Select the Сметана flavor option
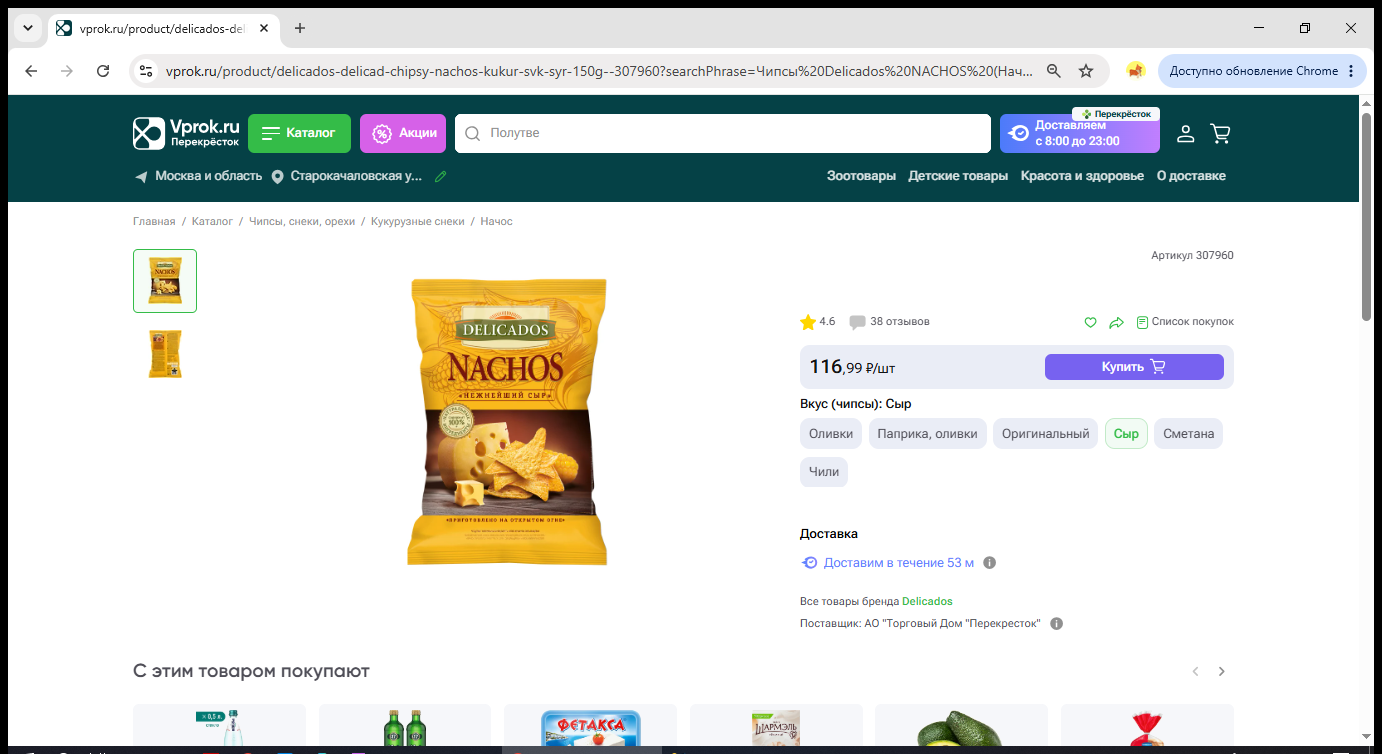The image size is (1382, 754). click(1188, 434)
